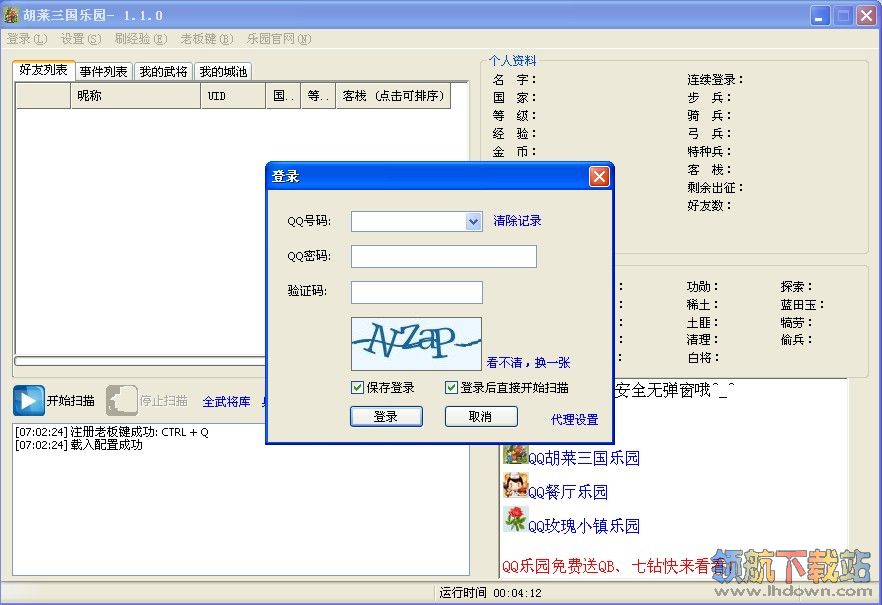Click the QQ胡莱三国乐园 link text
882x605 pixels.
click(584, 458)
